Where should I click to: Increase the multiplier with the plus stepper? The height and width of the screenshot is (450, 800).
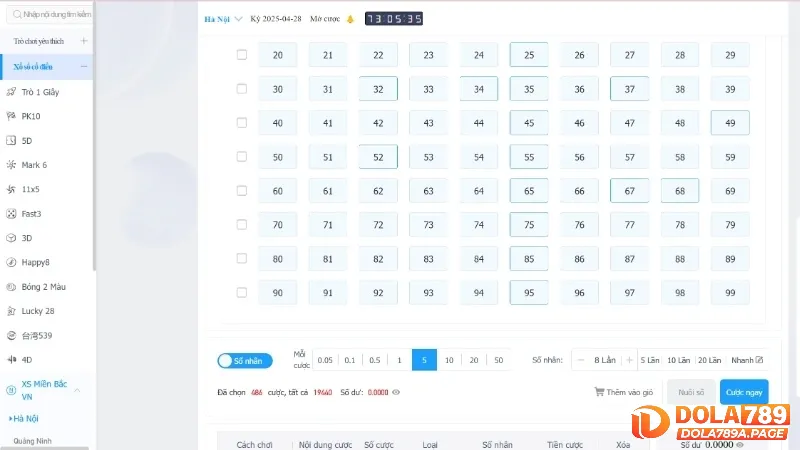(630, 360)
